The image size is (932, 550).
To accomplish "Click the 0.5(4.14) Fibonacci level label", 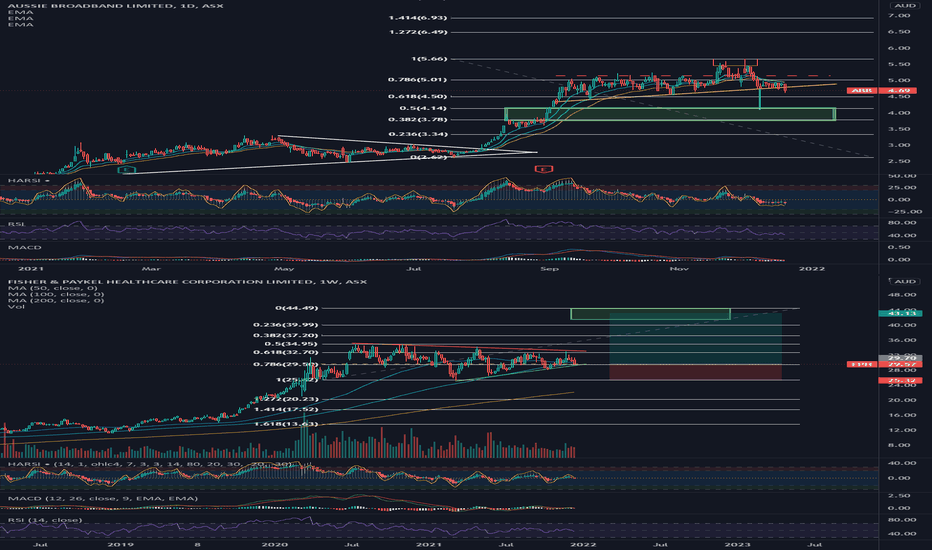I will pyautogui.click(x=423, y=108).
